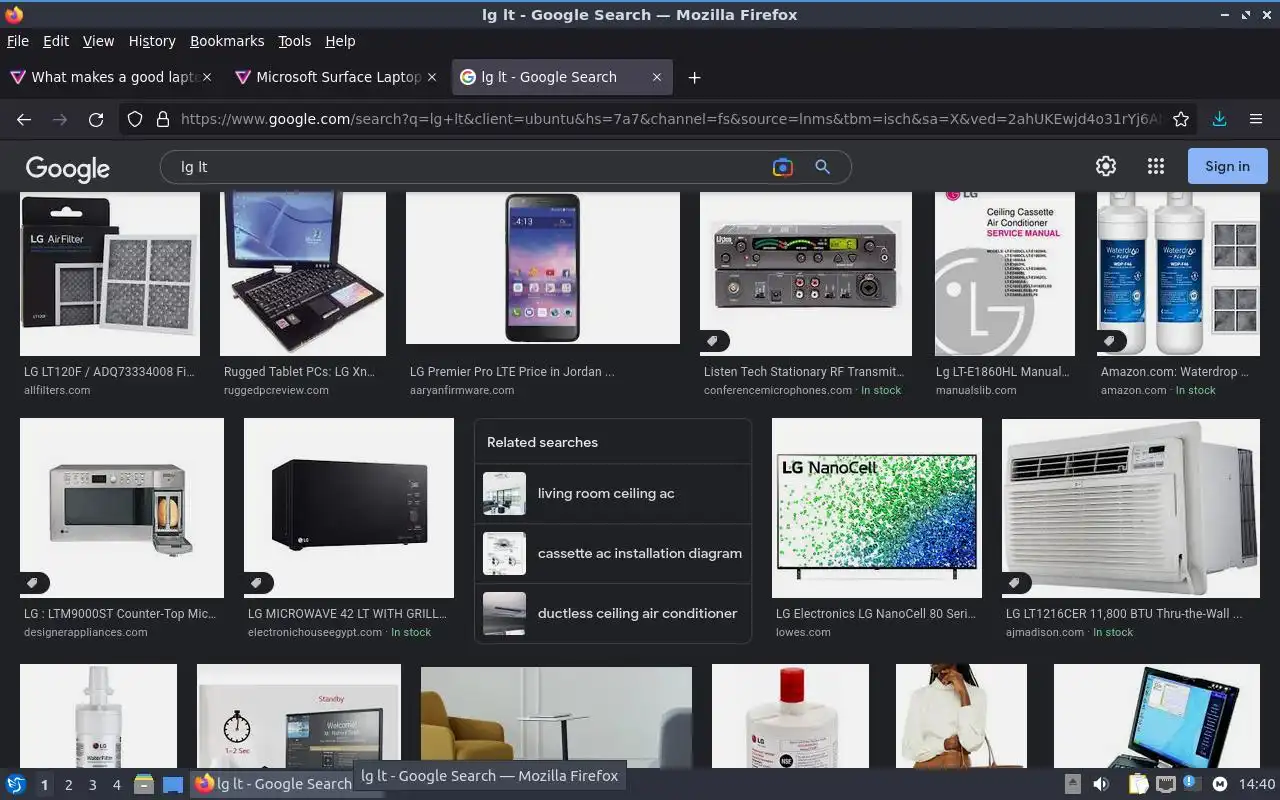The width and height of the screenshot is (1280, 800).
Task: Click the magnifier search button
Action: [822, 167]
